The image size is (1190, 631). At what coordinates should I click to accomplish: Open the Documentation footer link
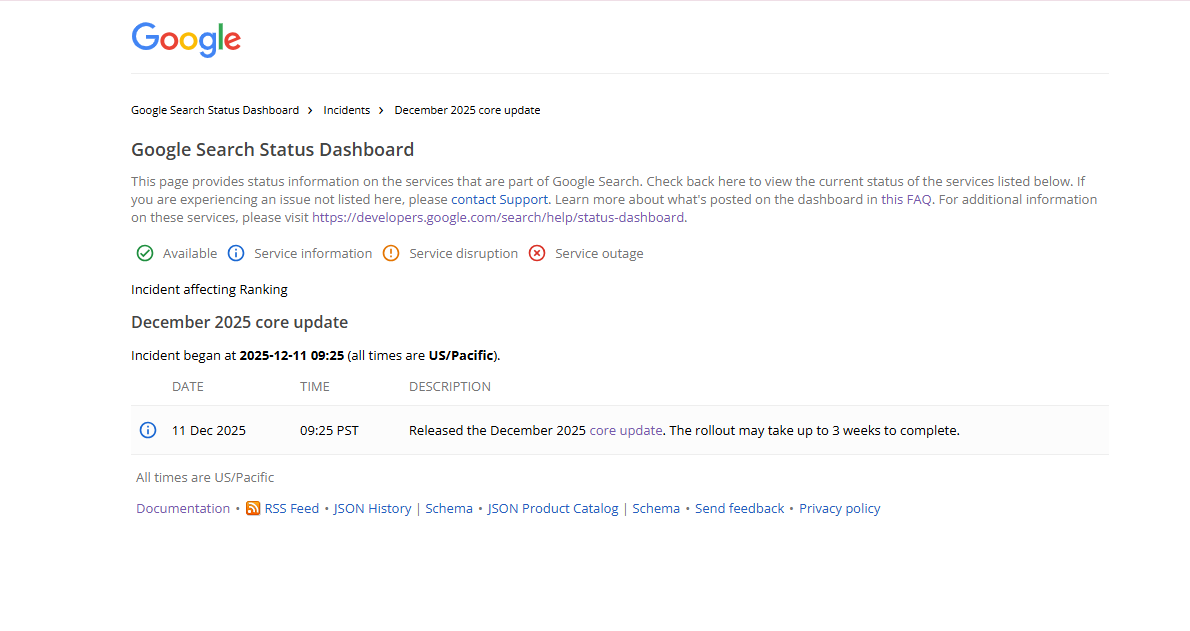click(183, 508)
